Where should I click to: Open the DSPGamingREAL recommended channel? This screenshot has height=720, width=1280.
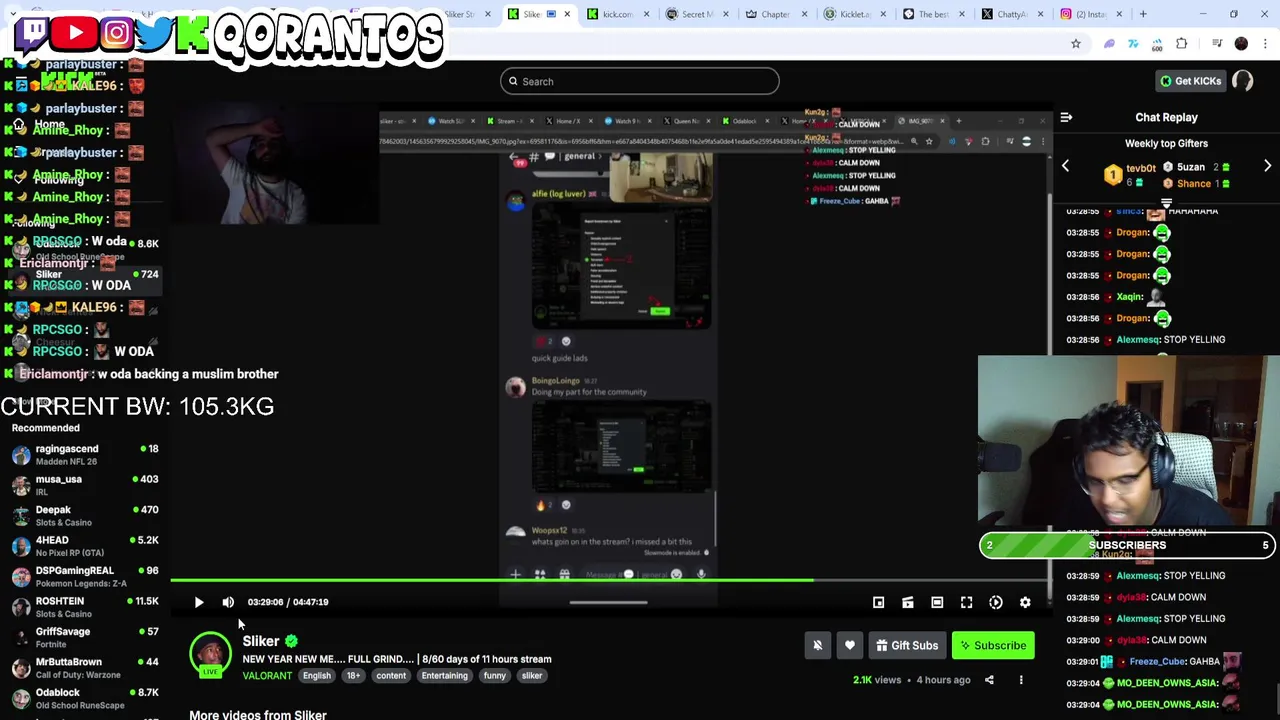tap(85, 577)
